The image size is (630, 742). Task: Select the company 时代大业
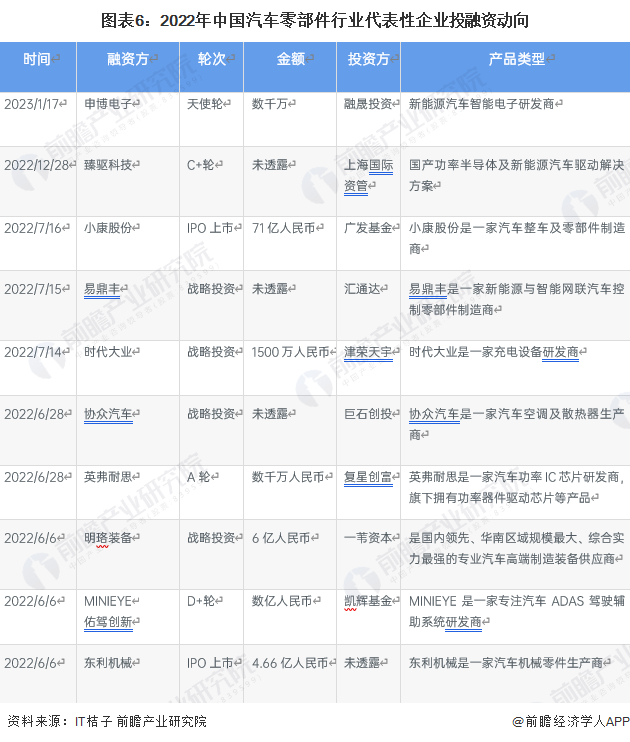[108, 353]
